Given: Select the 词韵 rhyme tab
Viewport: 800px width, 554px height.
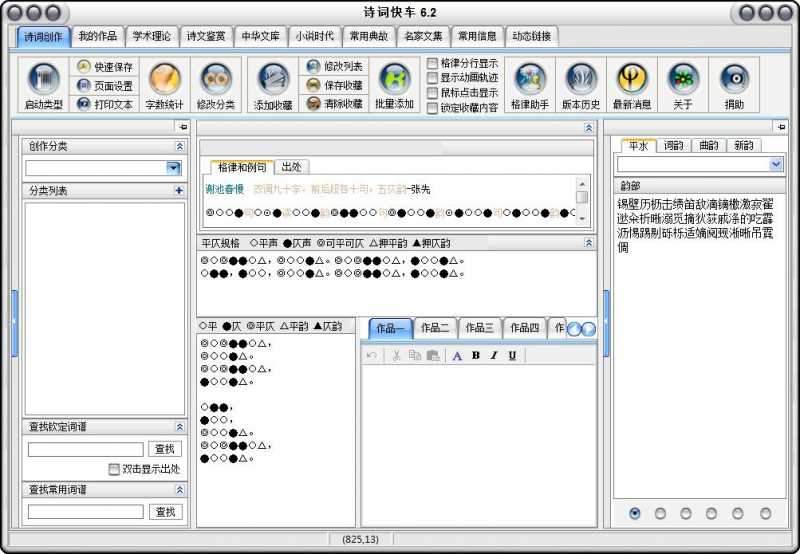Looking at the screenshot, I should click(674, 145).
